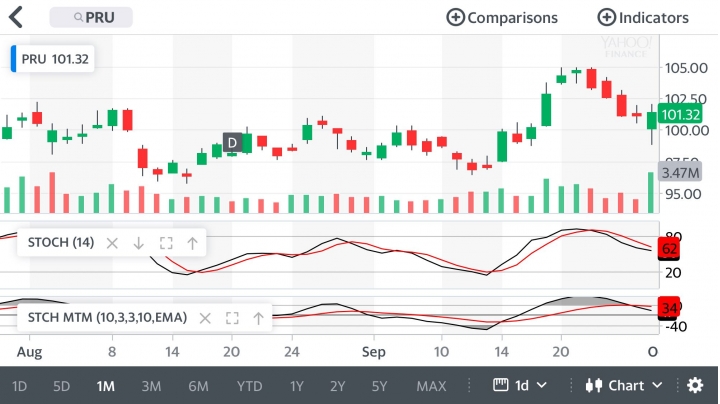
Task: Remove the STOCH (14) indicator
Action: point(112,243)
